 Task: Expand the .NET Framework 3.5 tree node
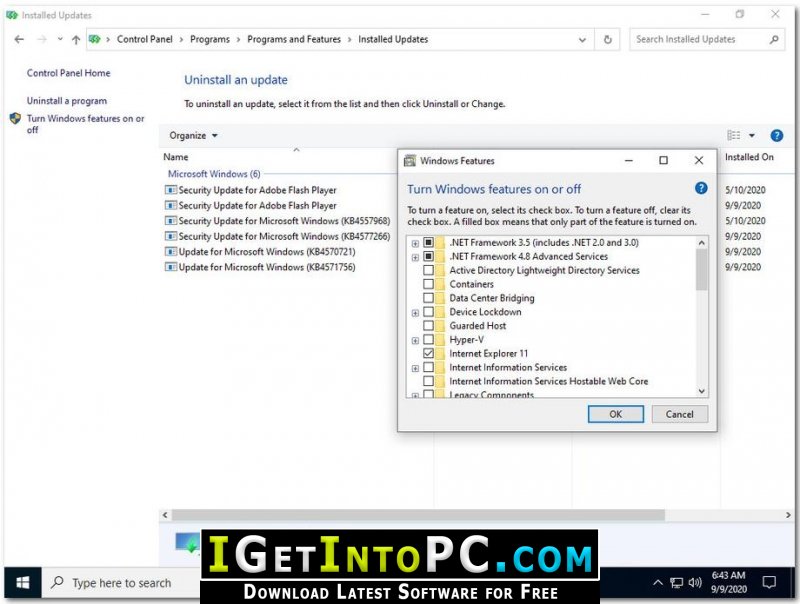415,243
